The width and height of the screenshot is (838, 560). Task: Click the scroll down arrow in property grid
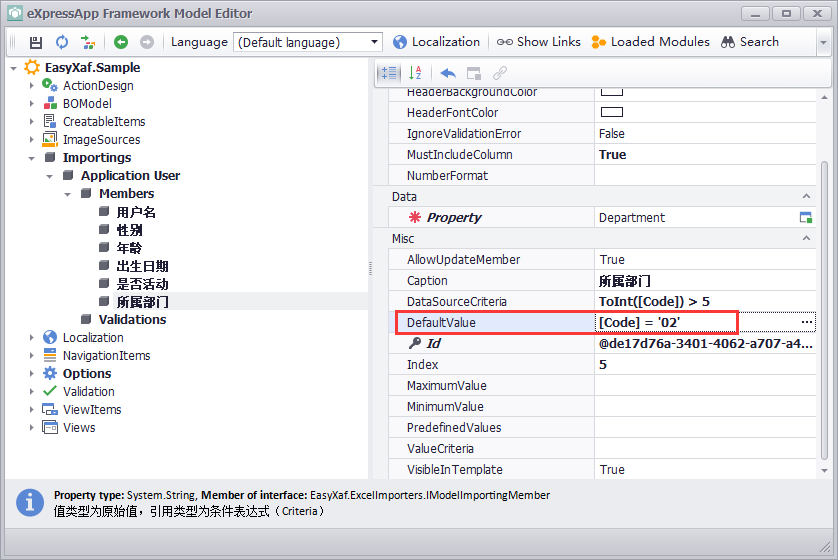point(824,471)
